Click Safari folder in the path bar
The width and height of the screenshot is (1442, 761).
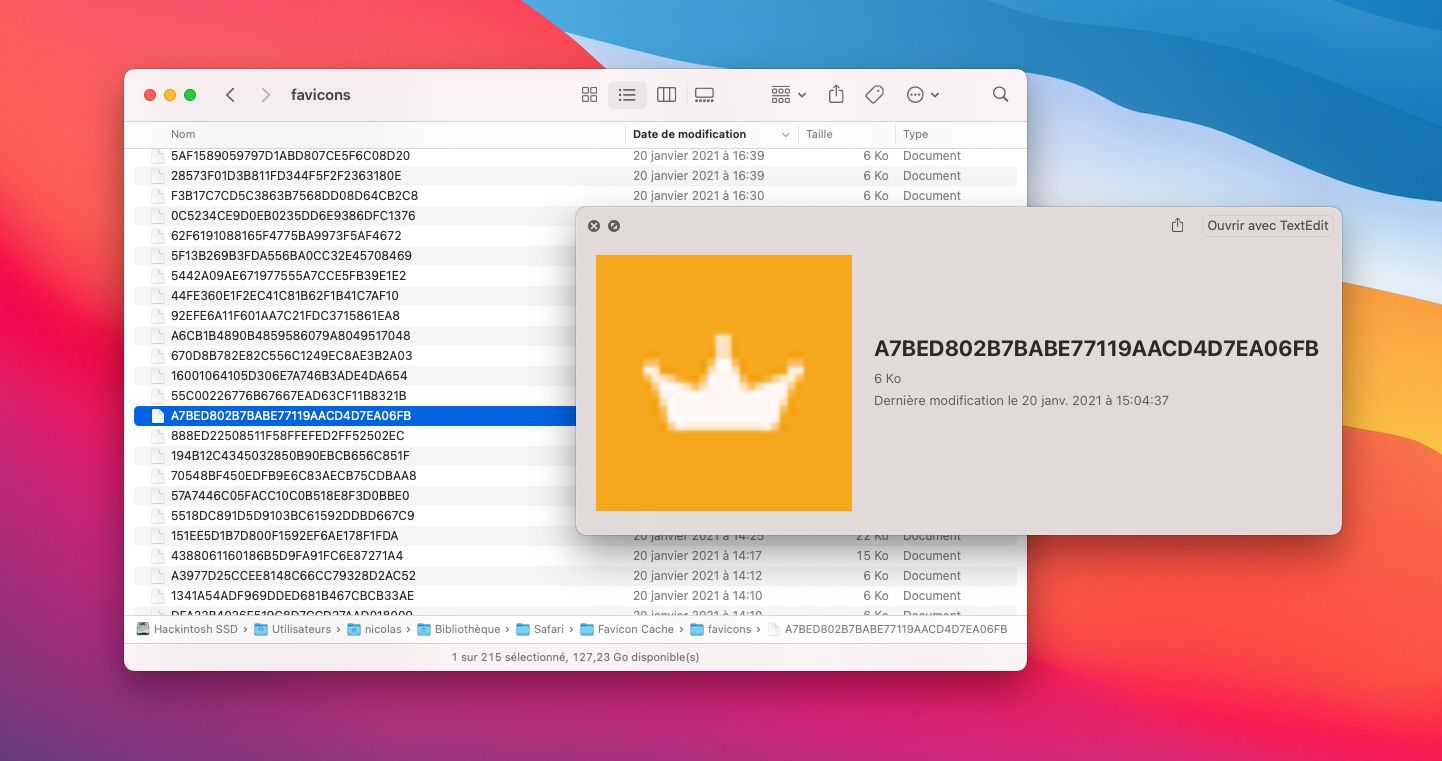540,629
